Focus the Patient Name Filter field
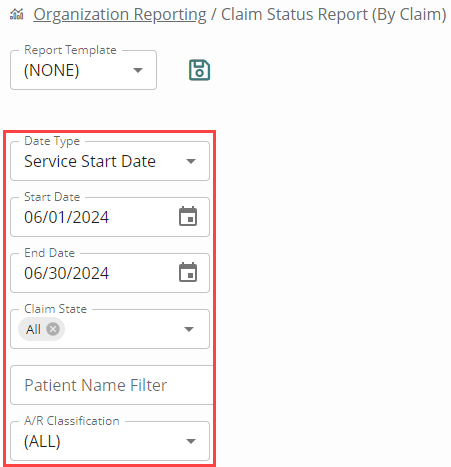 tap(112, 385)
